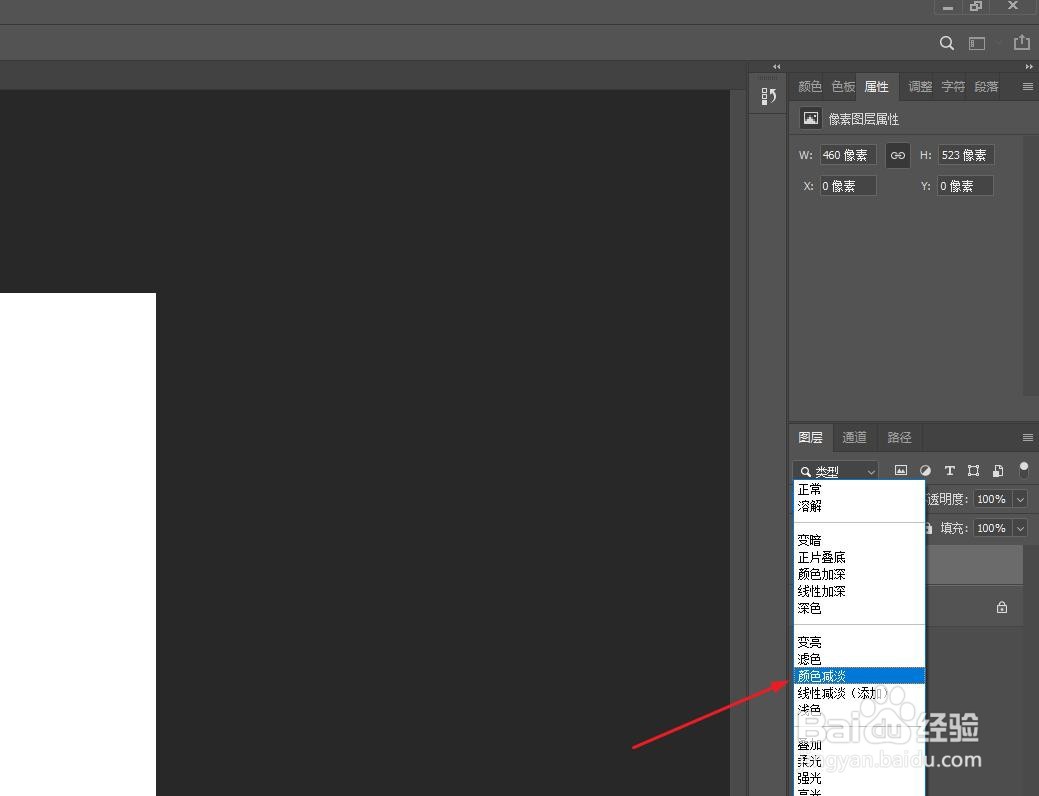The width and height of the screenshot is (1039, 796).
Task: Click the share/export icon
Action: (1022, 42)
